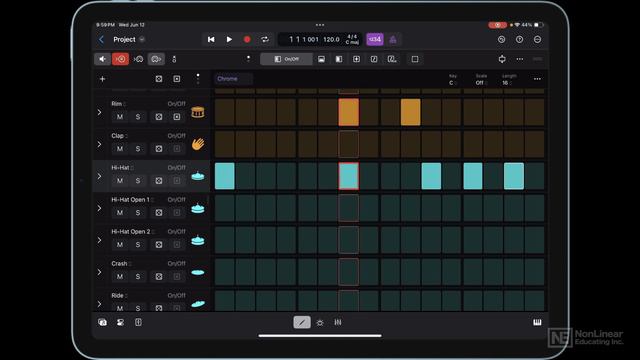
Task: Toggle the red live record pattern button
Action: (120, 59)
